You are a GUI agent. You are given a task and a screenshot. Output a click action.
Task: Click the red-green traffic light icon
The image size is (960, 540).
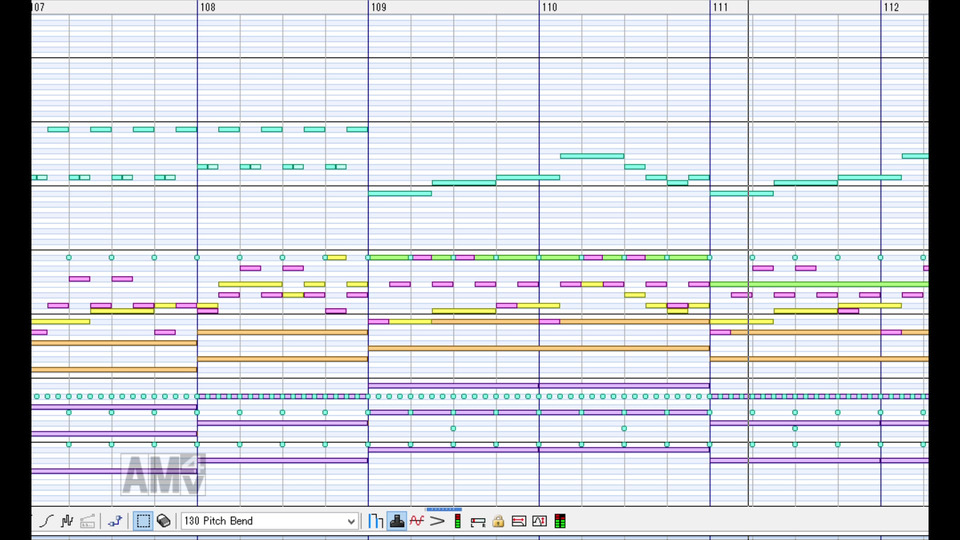coord(457,521)
